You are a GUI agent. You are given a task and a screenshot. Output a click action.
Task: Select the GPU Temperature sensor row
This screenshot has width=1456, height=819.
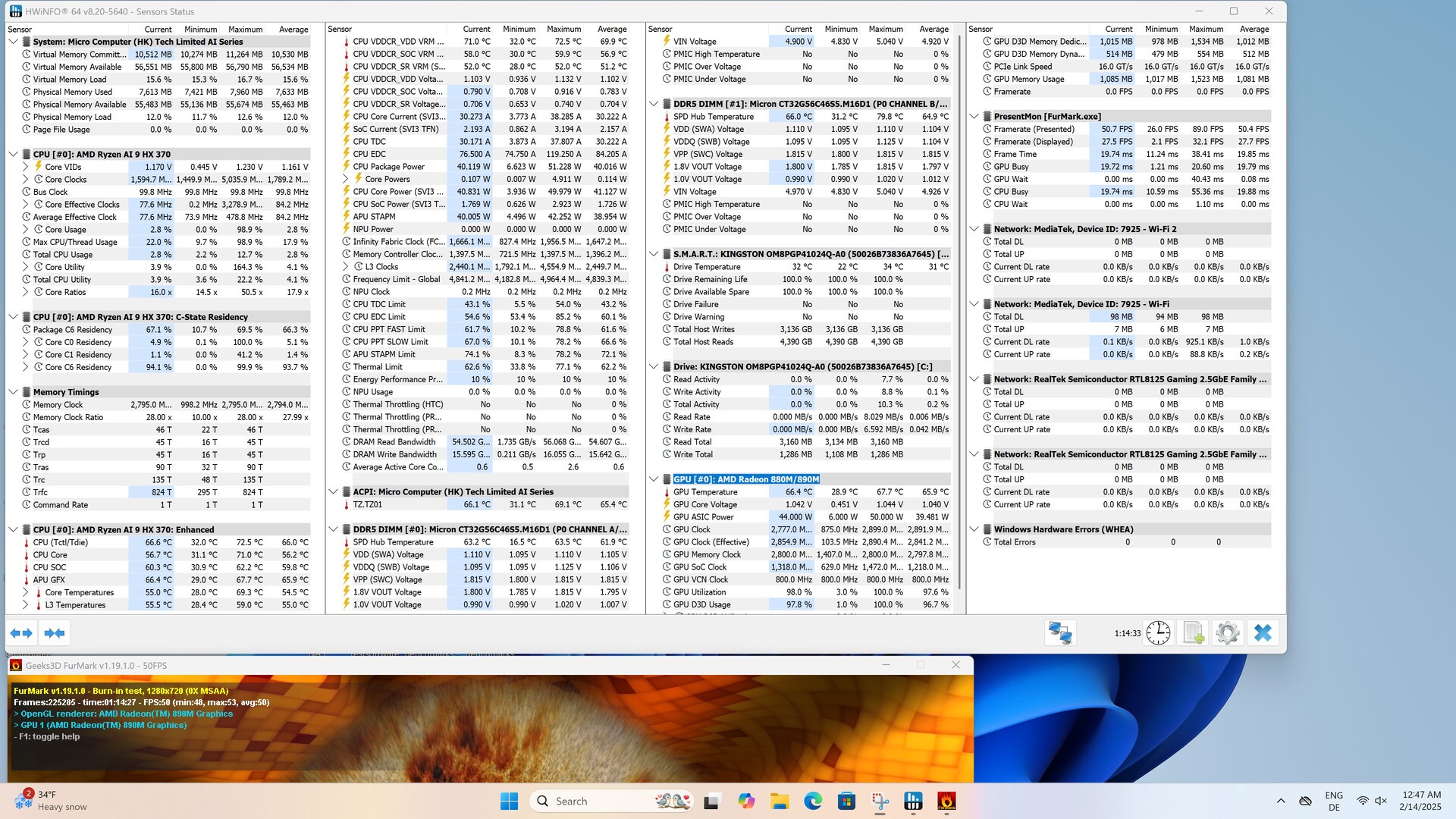705,492
